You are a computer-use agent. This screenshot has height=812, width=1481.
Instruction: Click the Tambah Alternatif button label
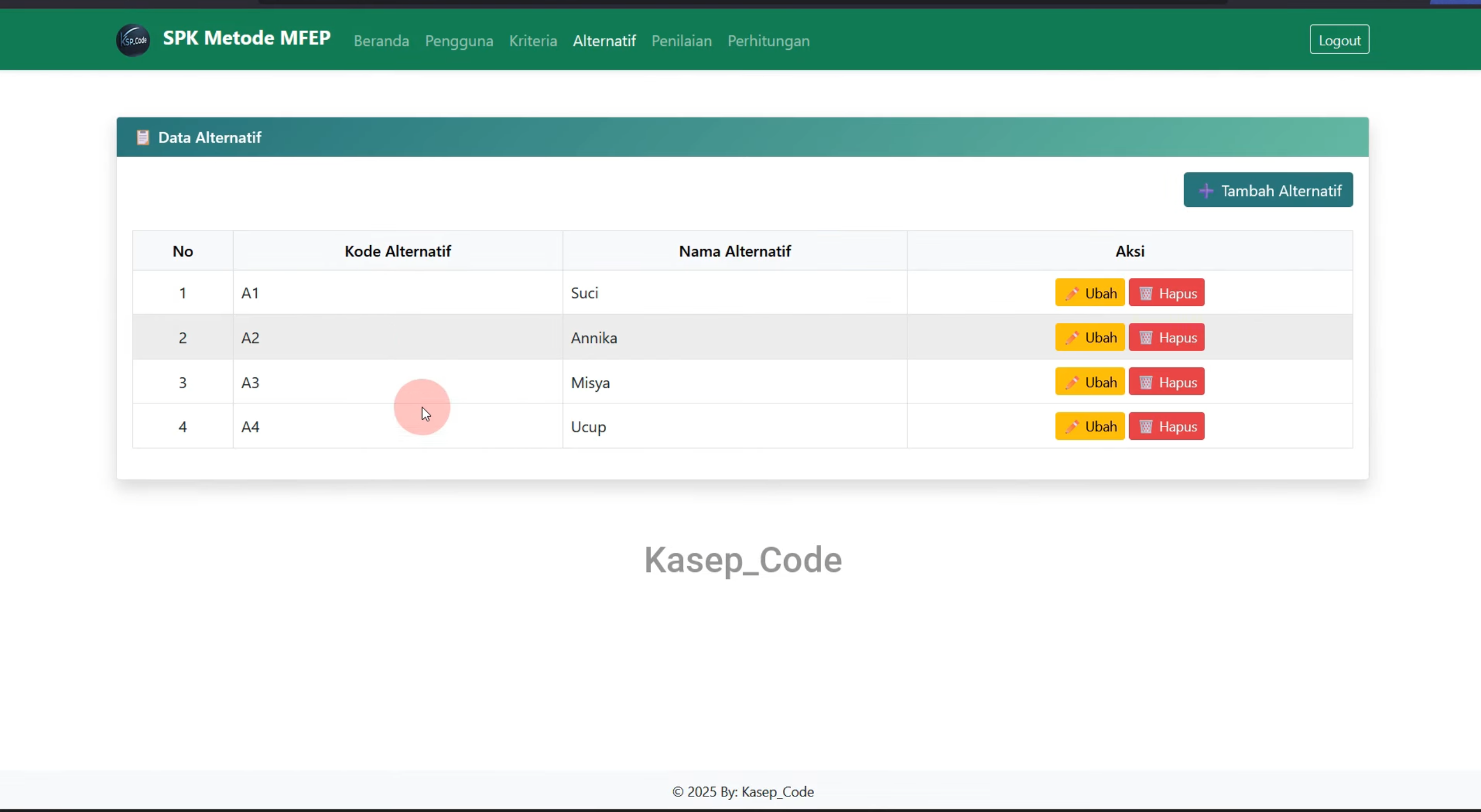(x=1282, y=191)
